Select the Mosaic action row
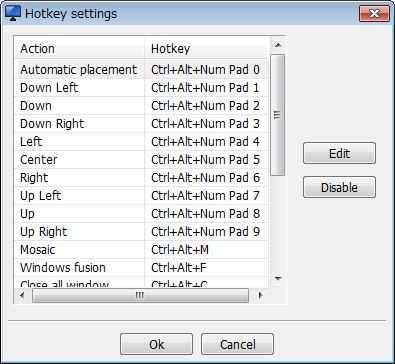This screenshot has width=395, height=364. click(141, 250)
